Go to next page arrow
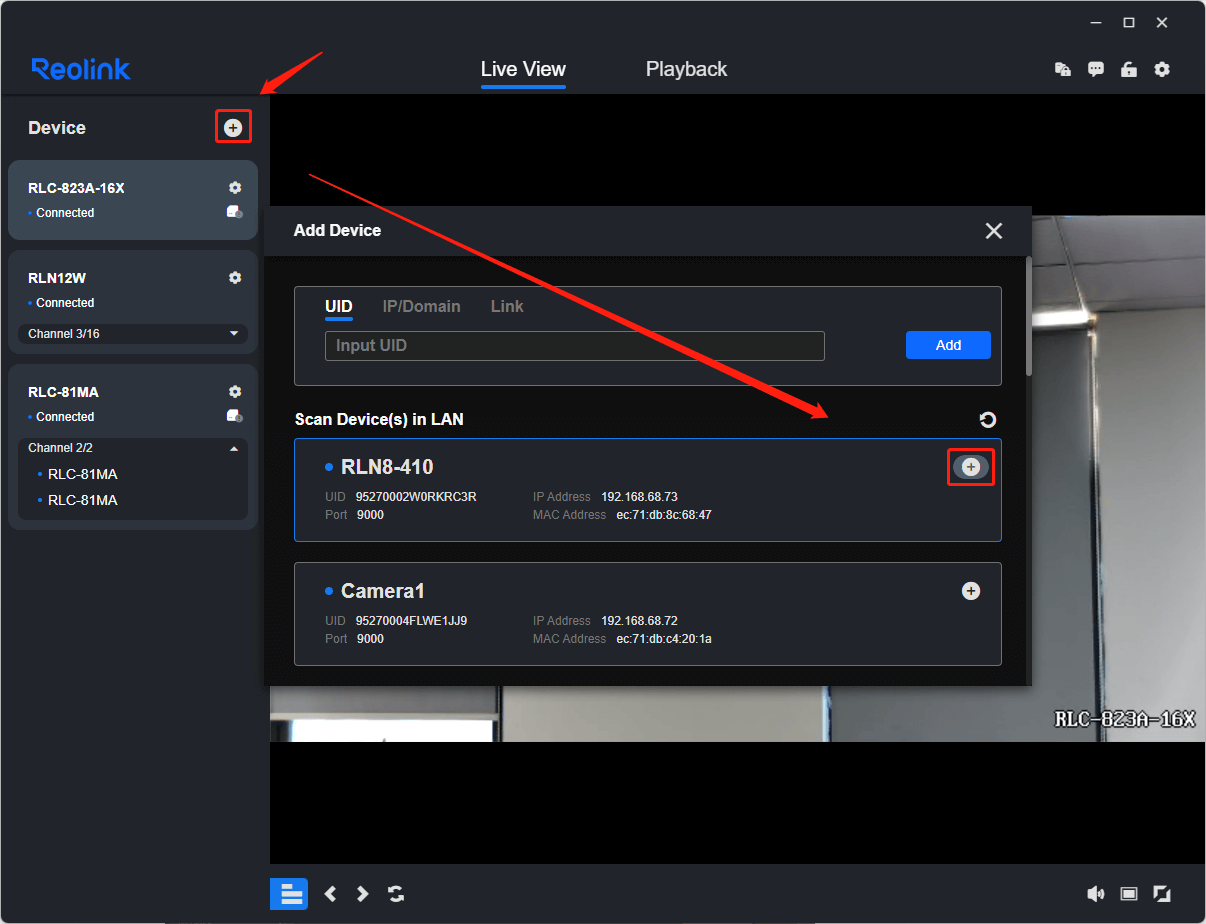Viewport: 1206px width, 924px height. tap(363, 894)
